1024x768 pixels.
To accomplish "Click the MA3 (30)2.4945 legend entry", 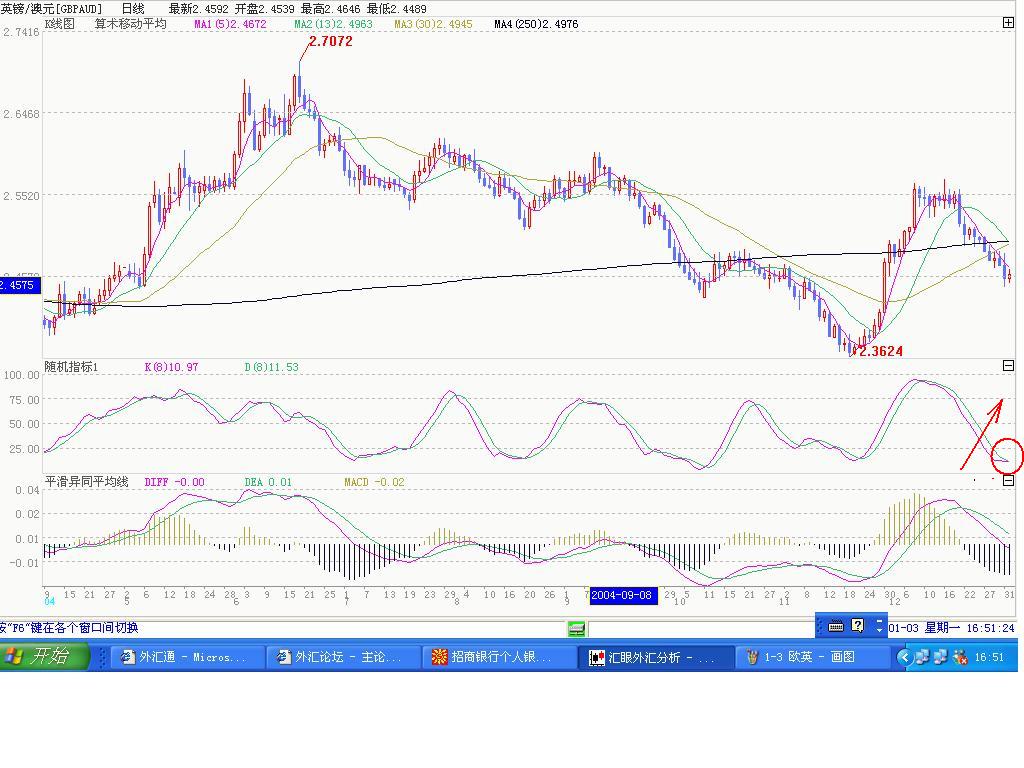I will point(433,24).
